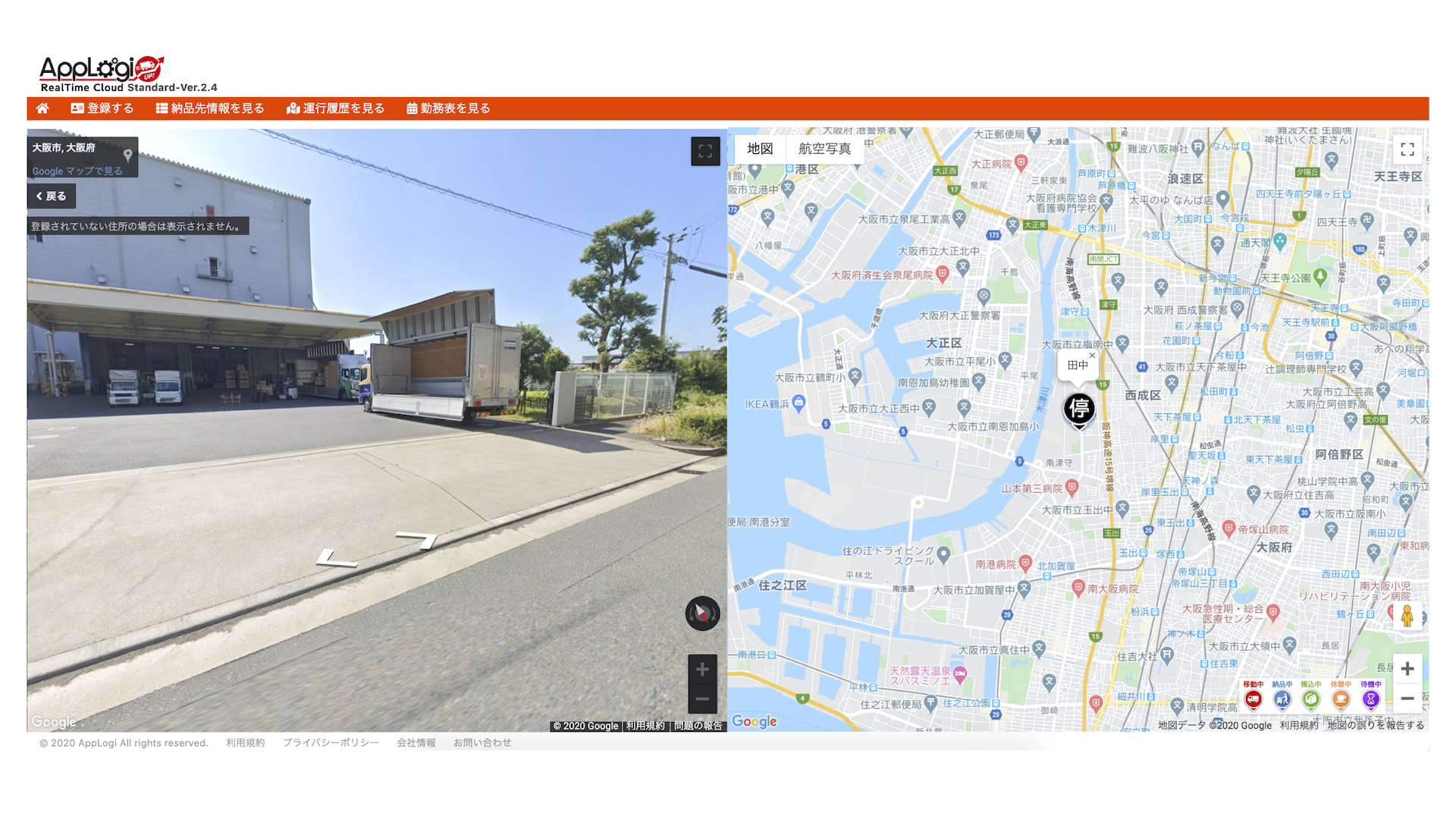Screen dimensions: 1456x819
Task: Zoom in on the map with plus
Action: pyautogui.click(x=1407, y=669)
